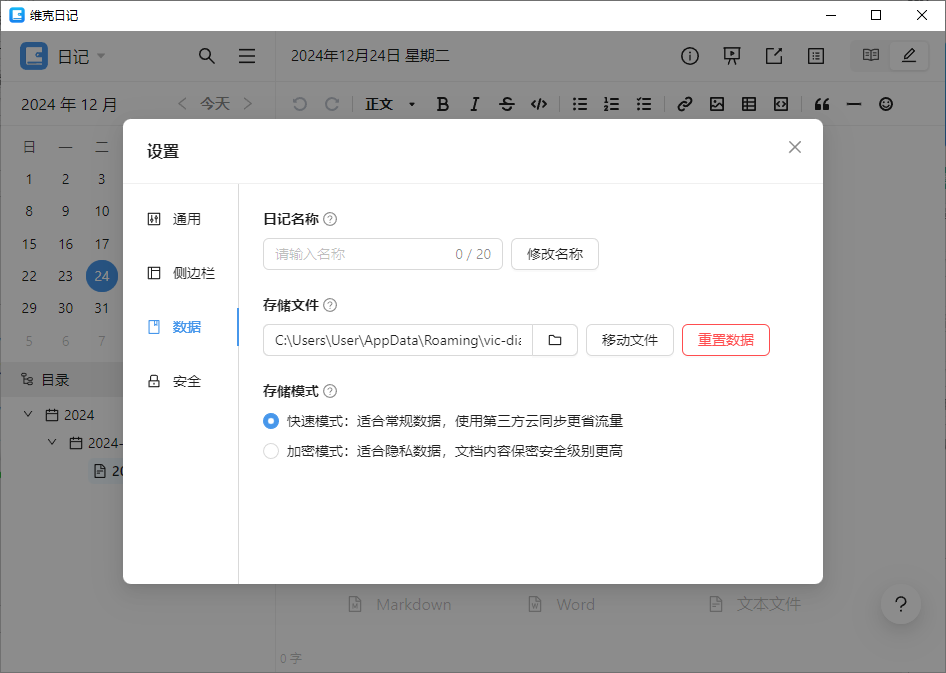The width and height of the screenshot is (946, 673).
Task: Insert a table
Action: 749,104
